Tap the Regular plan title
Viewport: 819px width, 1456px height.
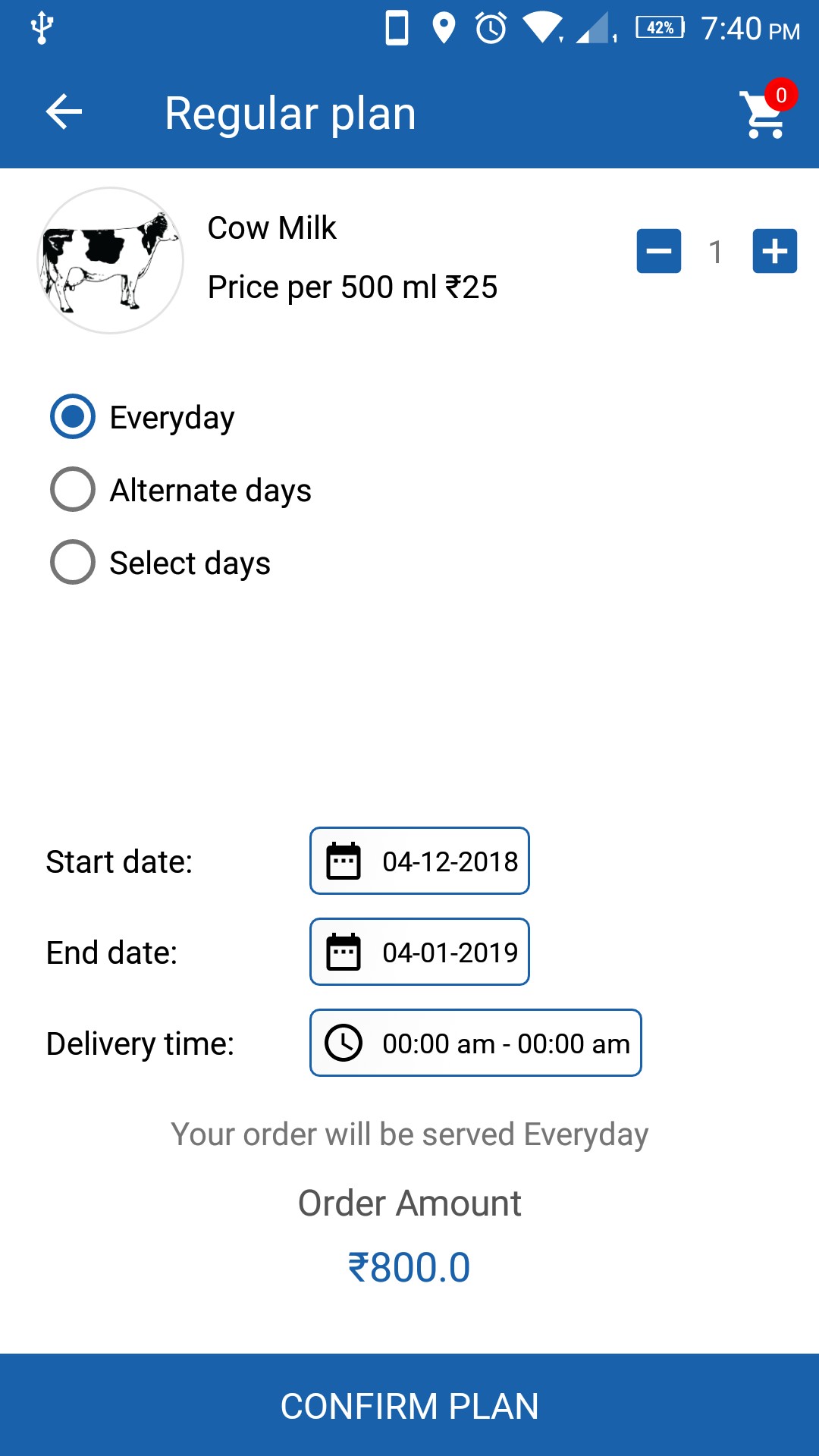coord(290,114)
